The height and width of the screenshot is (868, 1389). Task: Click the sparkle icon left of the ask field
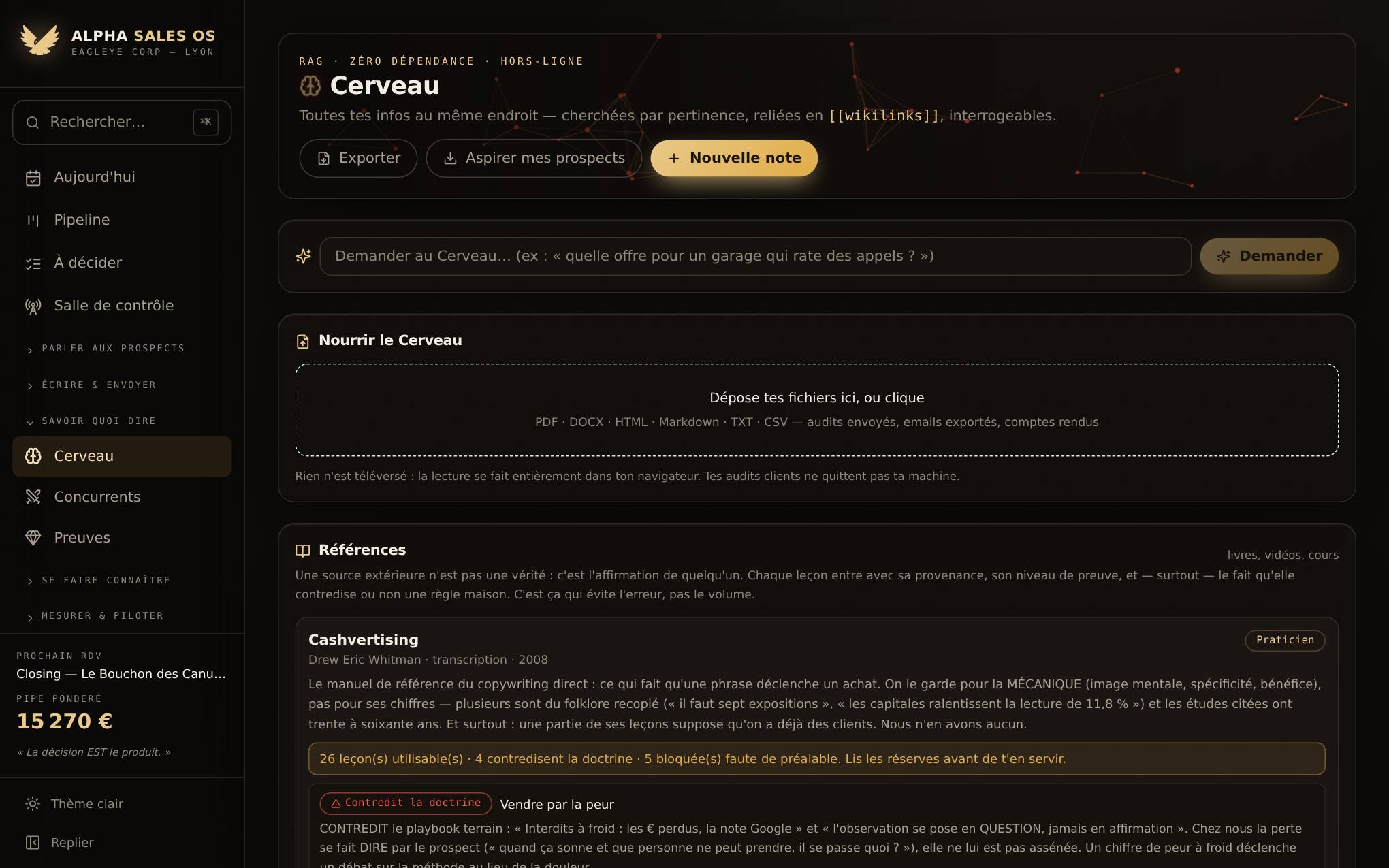point(304,256)
